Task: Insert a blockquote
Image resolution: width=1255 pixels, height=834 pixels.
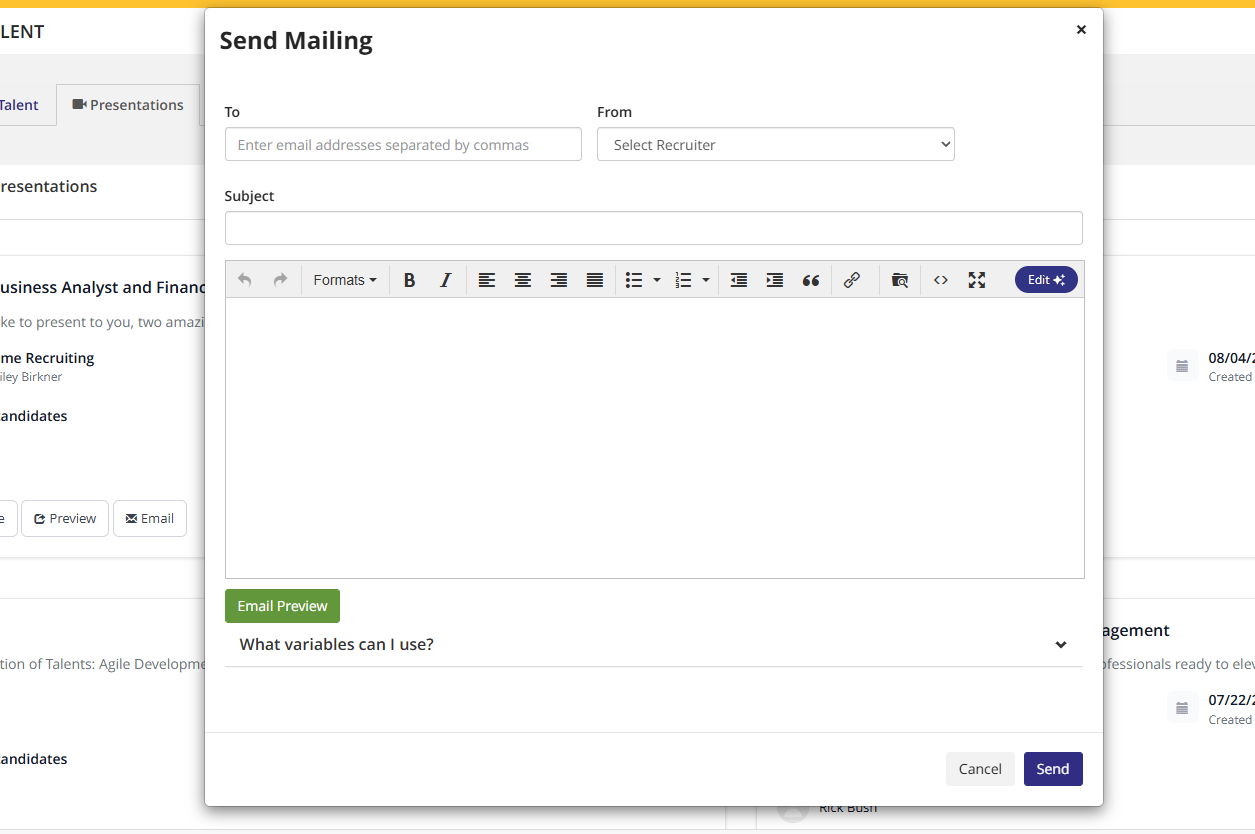Action: 810,280
